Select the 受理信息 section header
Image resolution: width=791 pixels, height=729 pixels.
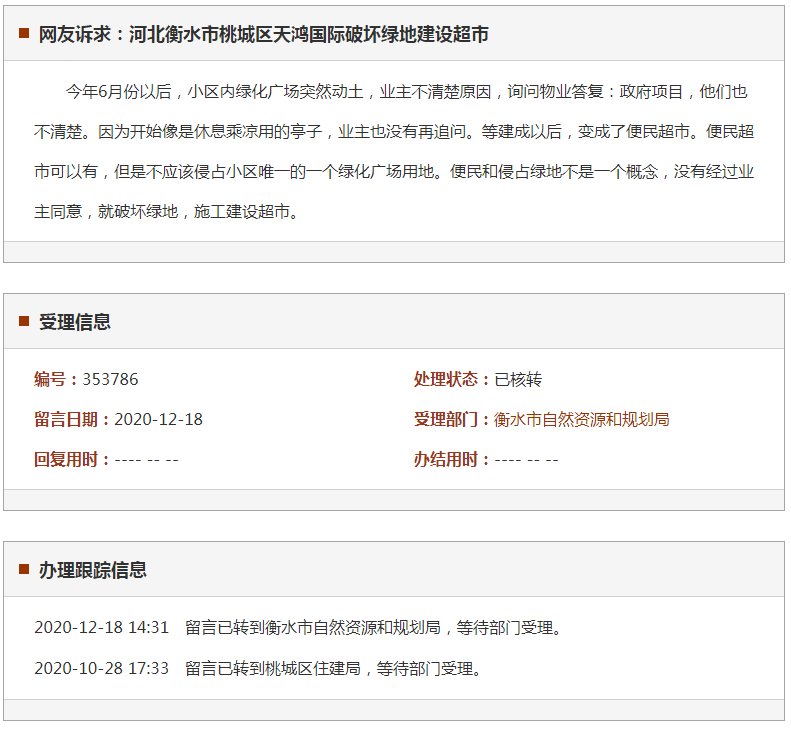75,321
